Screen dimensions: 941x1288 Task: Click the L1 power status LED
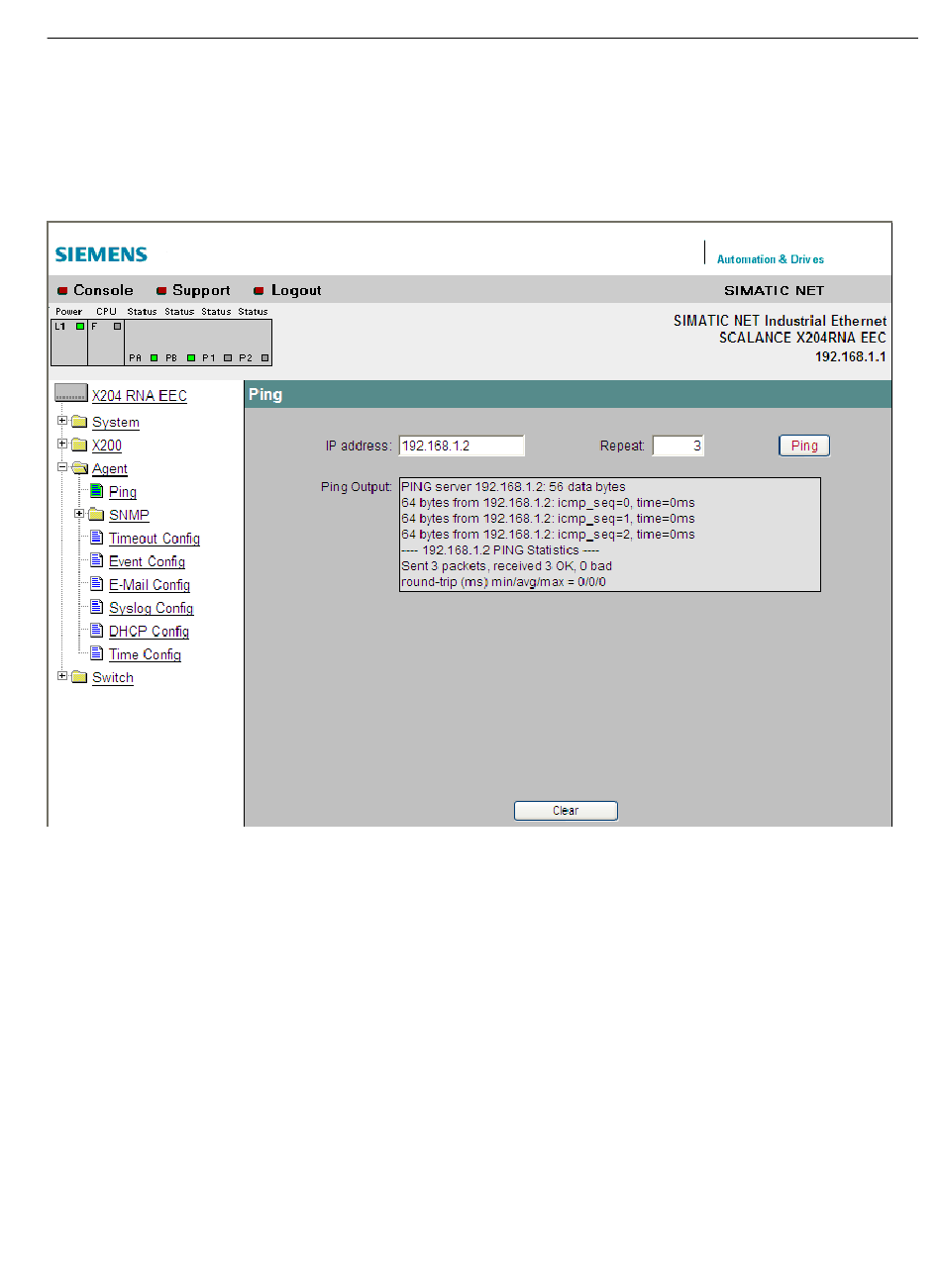(80, 326)
